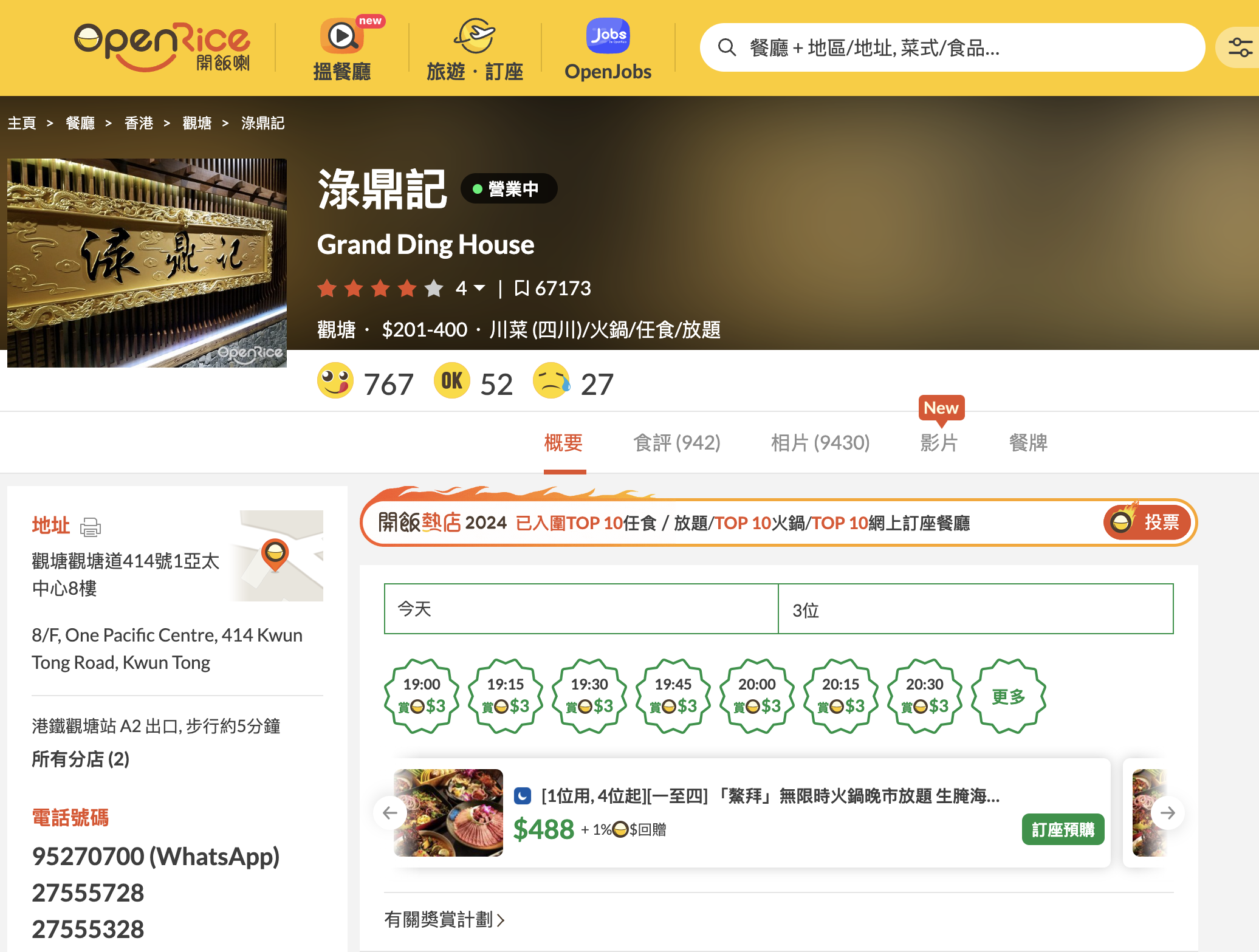Click the previous offer arrow

pos(390,813)
